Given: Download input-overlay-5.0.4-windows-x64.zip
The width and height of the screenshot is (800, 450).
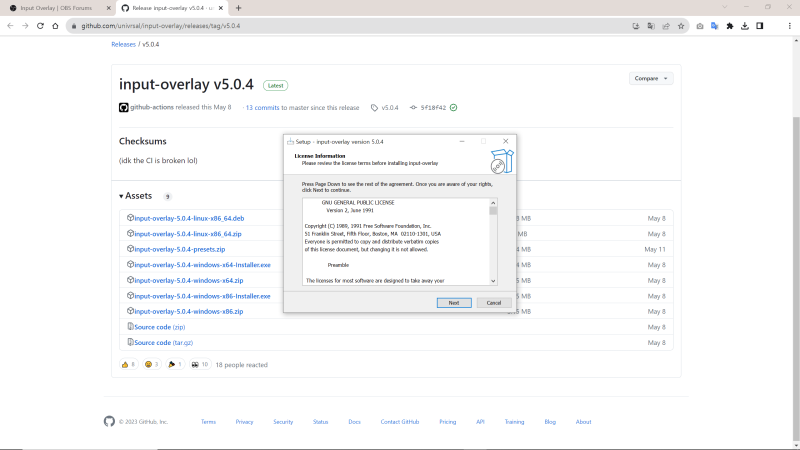Looking at the screenshot, I should [x=188, y=281].
